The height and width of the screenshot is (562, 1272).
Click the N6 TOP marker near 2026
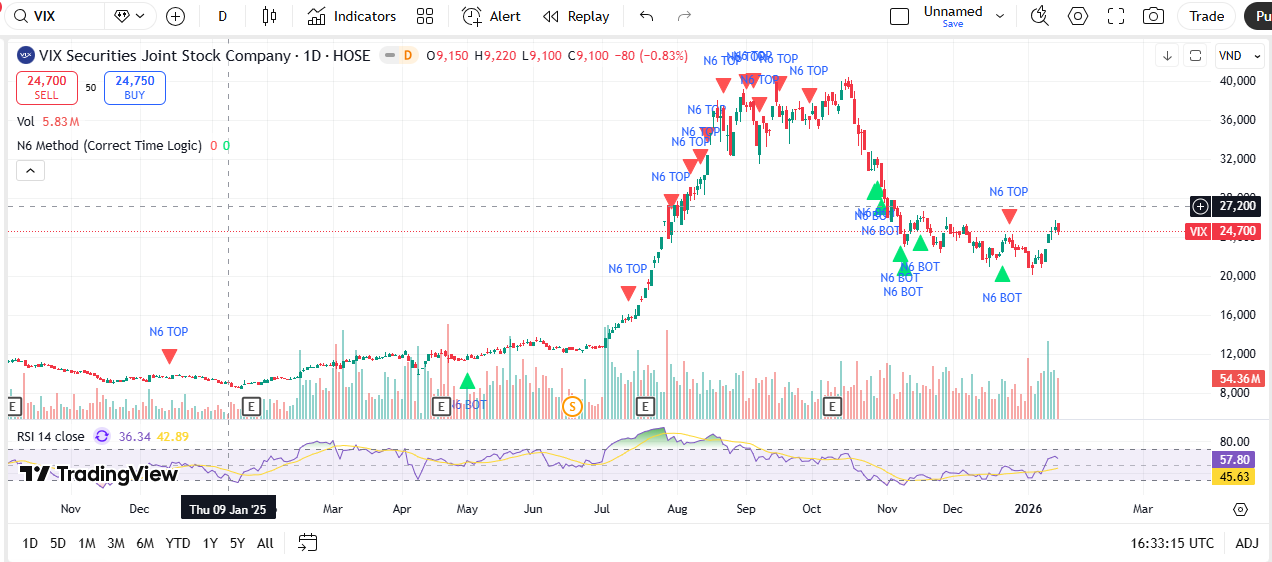coord(1010,216)
